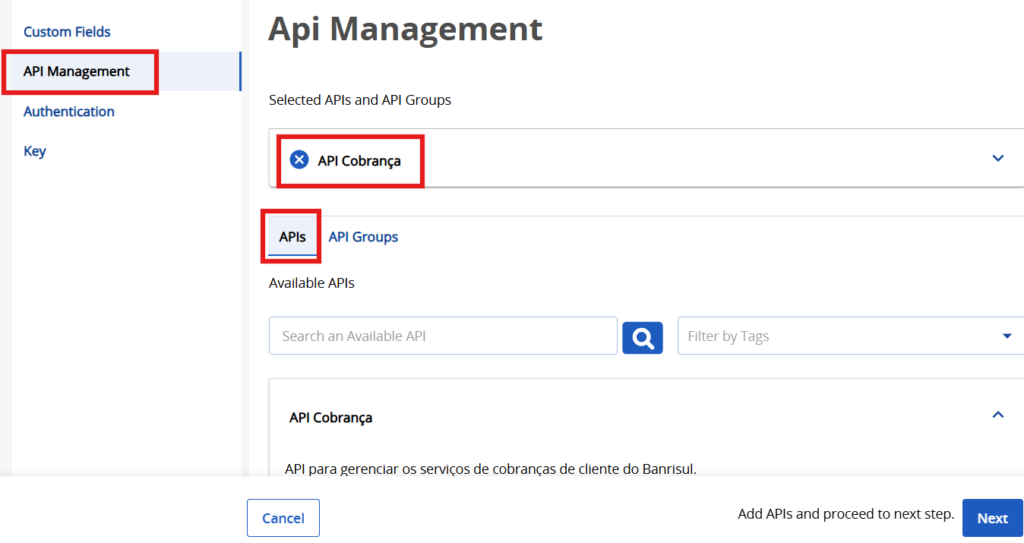Remove API Cobrança from selected APIs
Image resolution: width=1024 pixels, height=543 pixels.
click(298, 160)
